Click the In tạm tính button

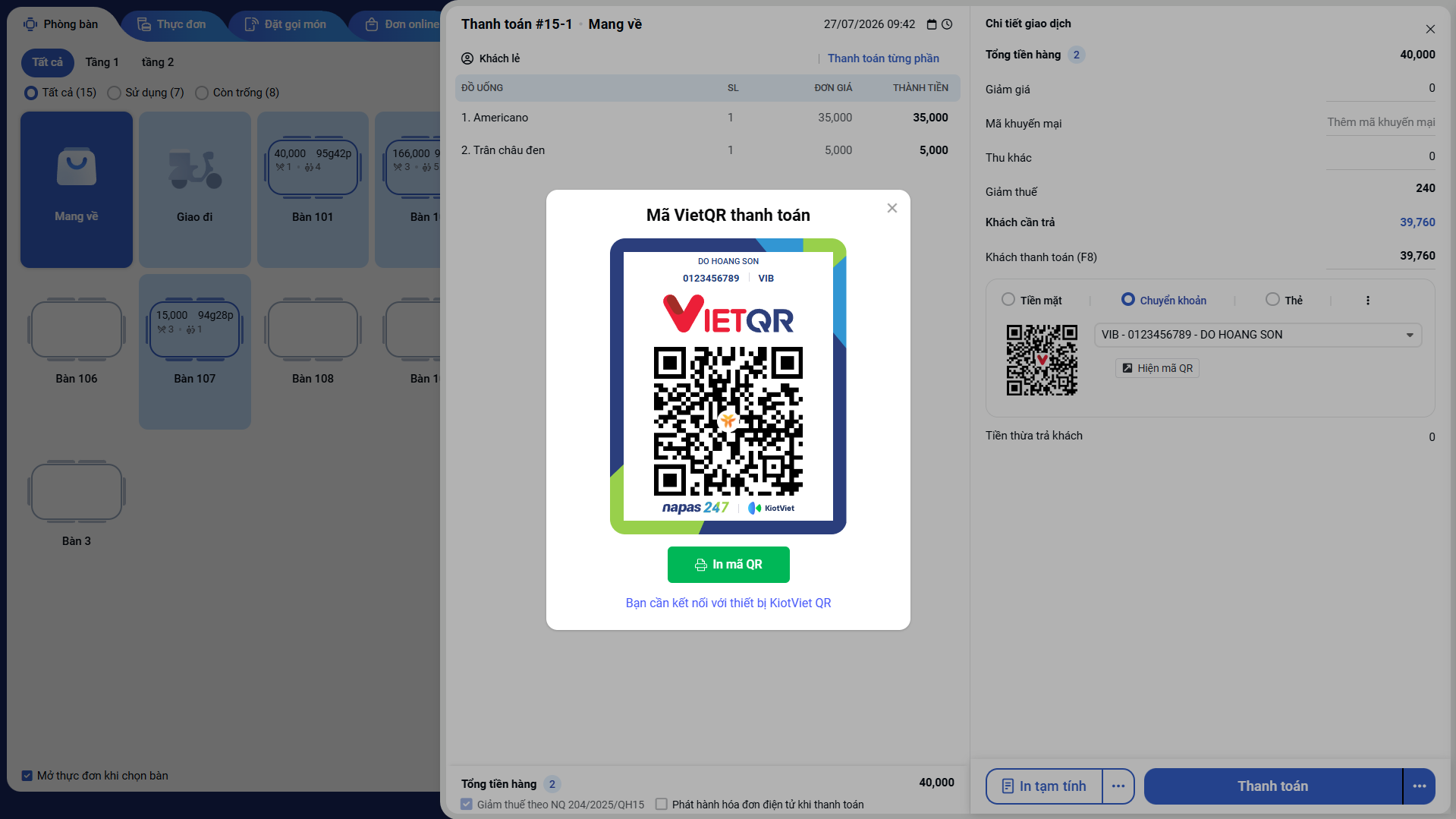click(1044, 786)
